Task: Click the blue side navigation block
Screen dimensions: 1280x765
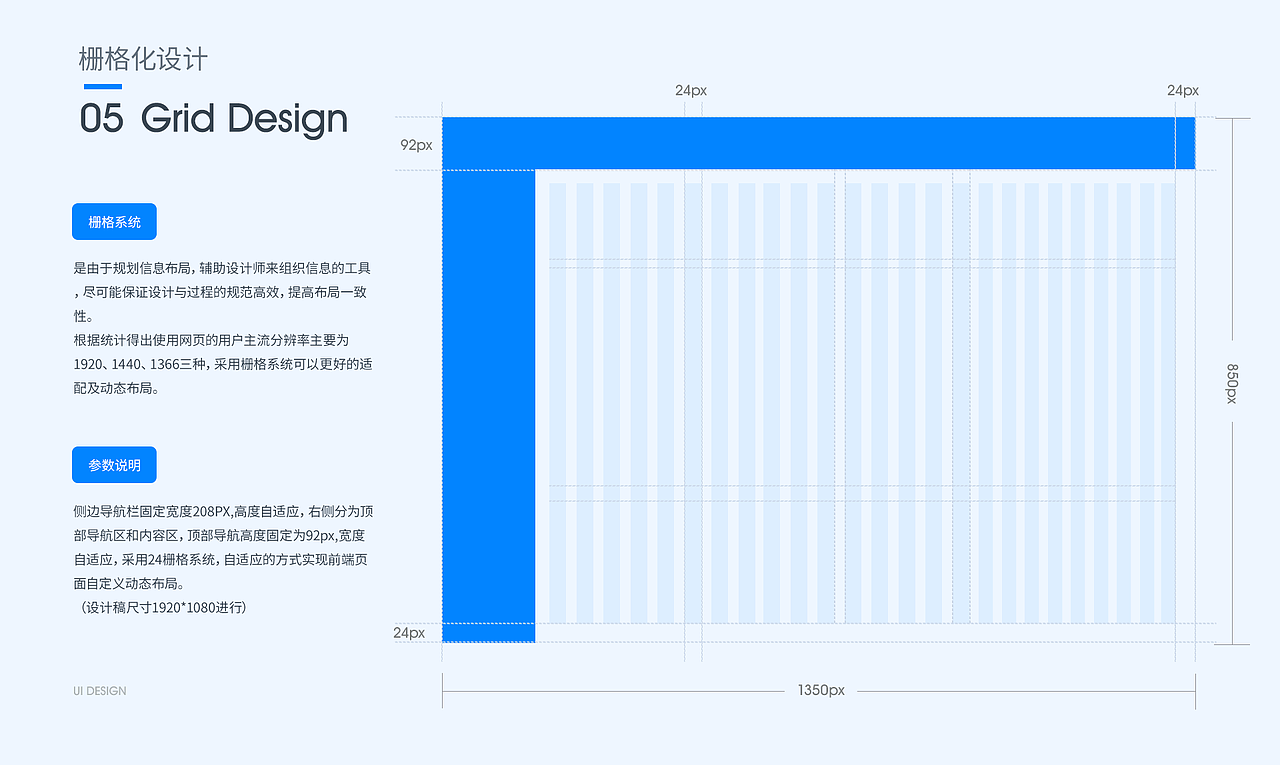Action: [x=488, y=406]
